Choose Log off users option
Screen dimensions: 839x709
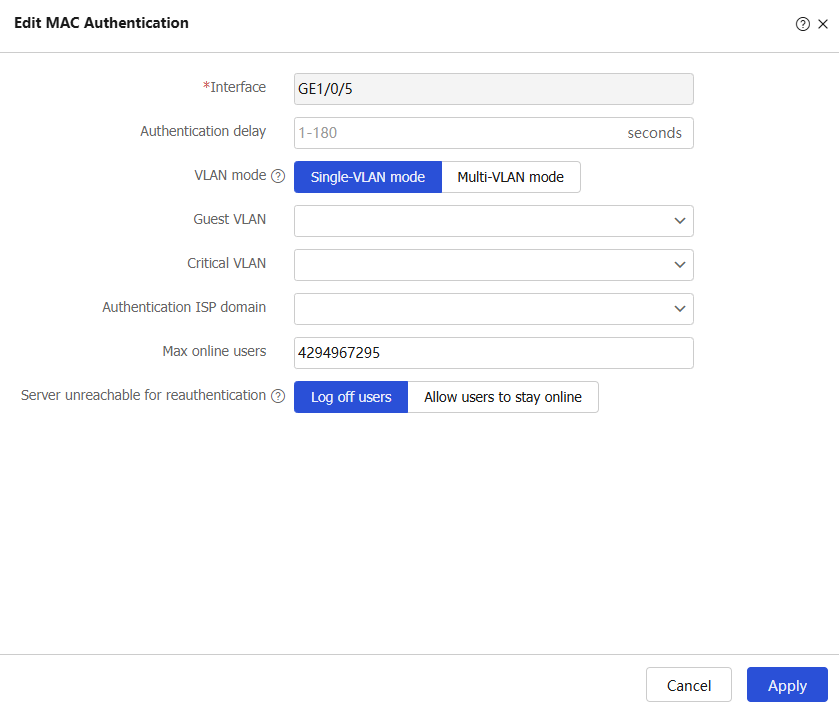point(351,397)
